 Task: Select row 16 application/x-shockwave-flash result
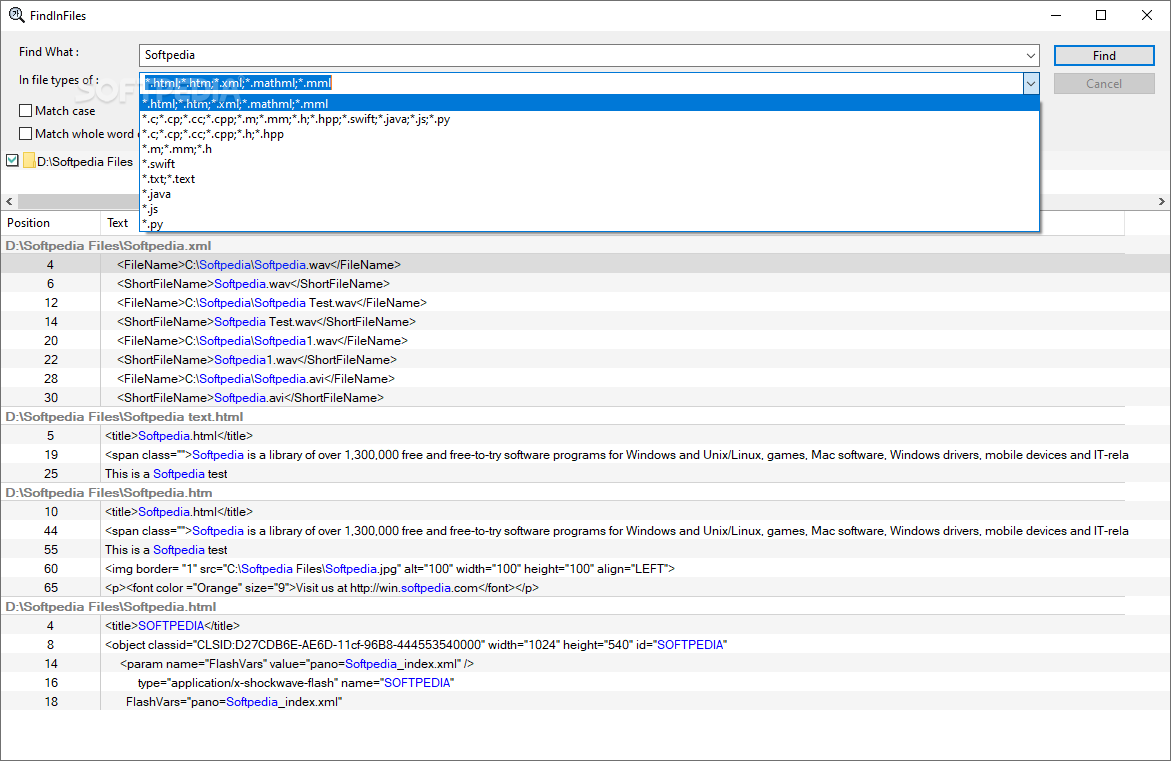click(x=586, y=683)
